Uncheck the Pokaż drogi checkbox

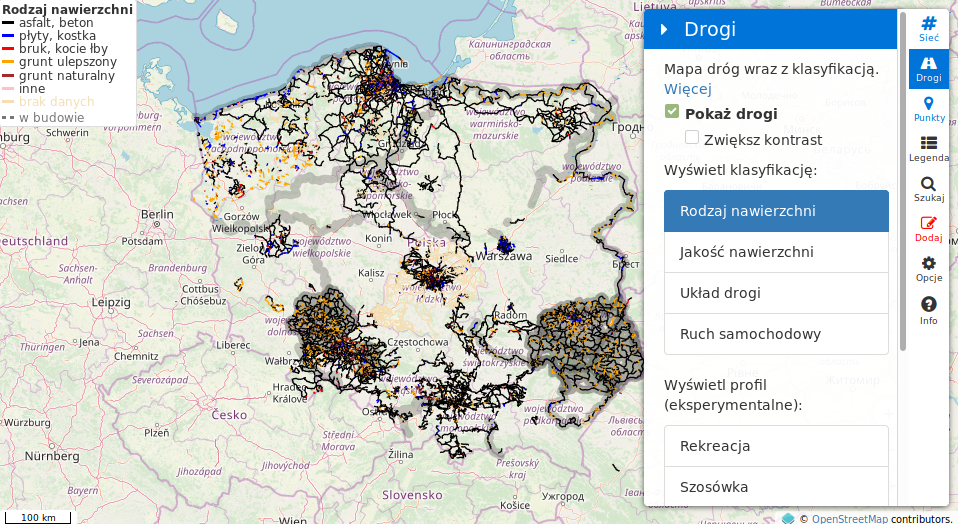coord(672,112)
